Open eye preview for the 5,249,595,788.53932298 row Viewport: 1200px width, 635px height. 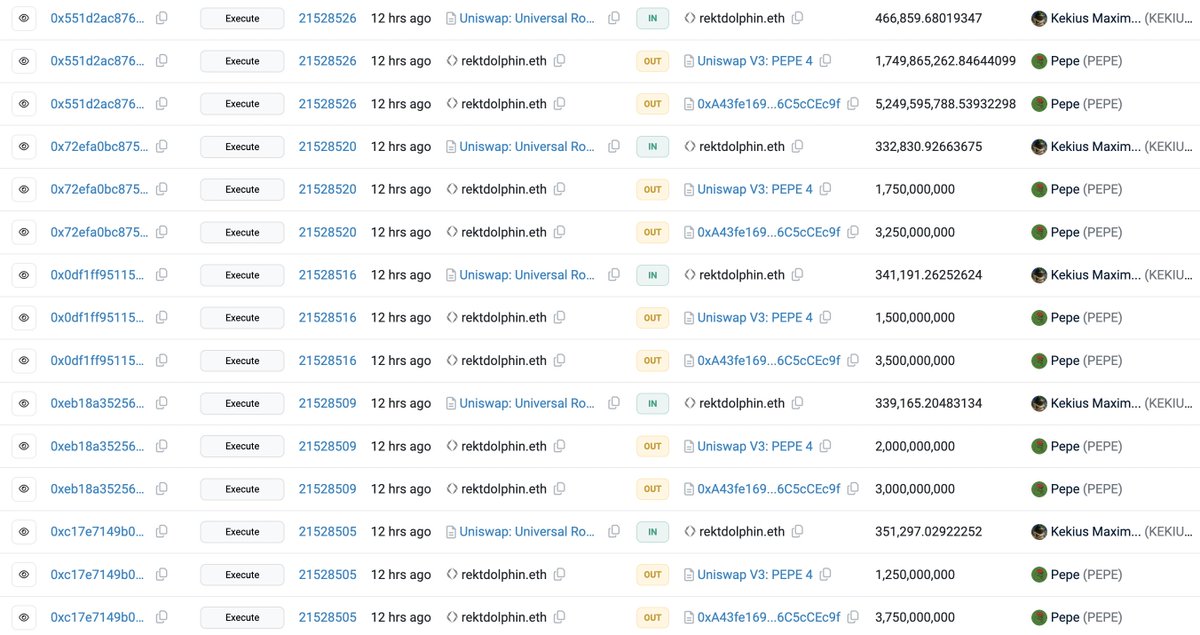[x=25, y=104]
